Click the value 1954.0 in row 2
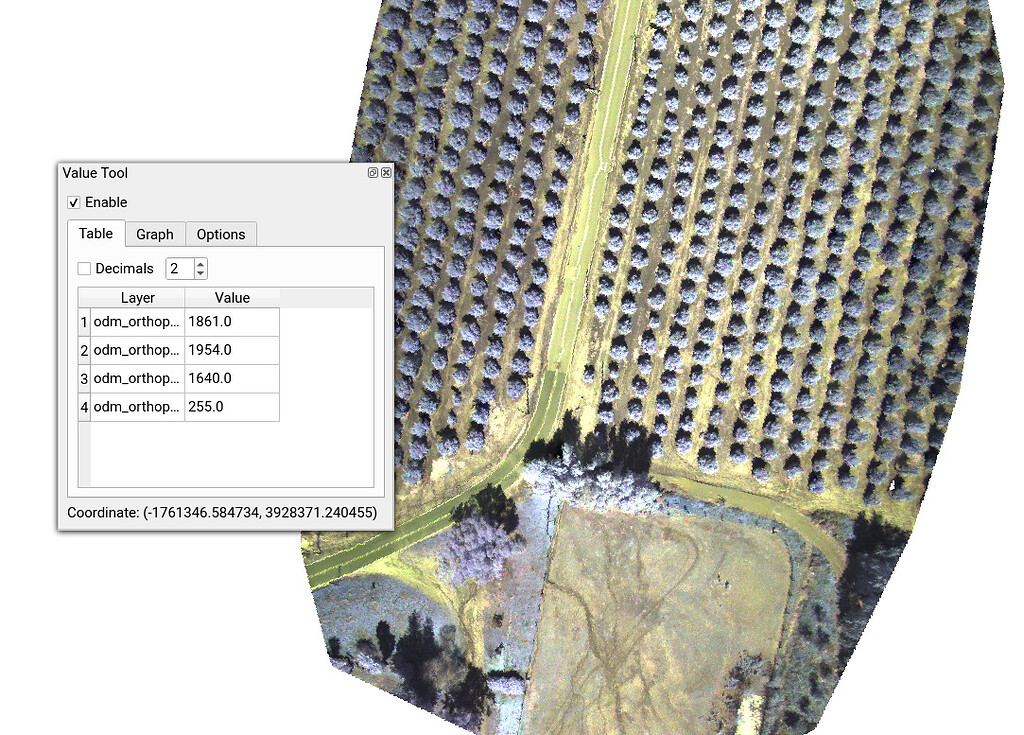The width and height of the screenshot is (1024, 735). point(210,350)
